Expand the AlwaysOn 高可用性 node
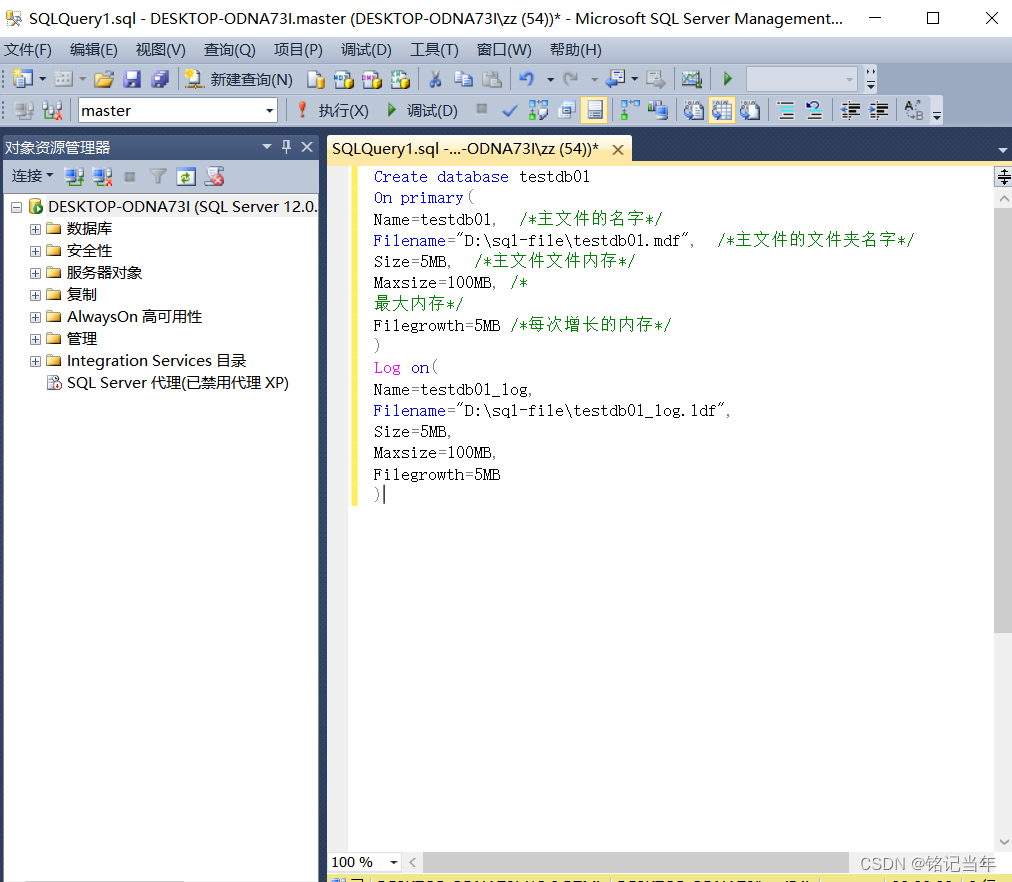The image size is (1012, 882). [x=35, y=317]
